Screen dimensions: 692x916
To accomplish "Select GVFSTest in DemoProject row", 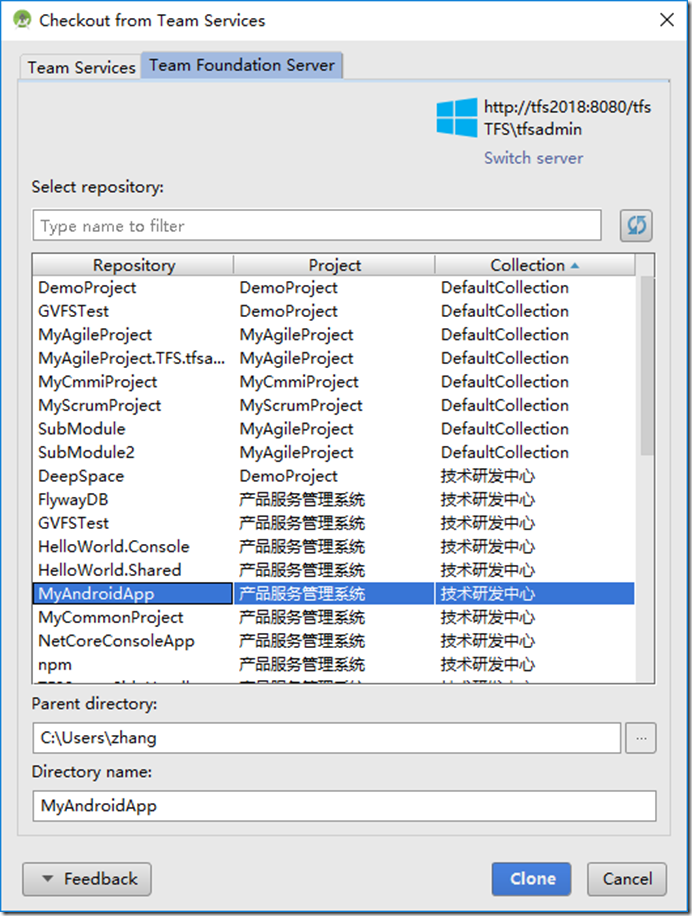I will (x=334, y=311).
